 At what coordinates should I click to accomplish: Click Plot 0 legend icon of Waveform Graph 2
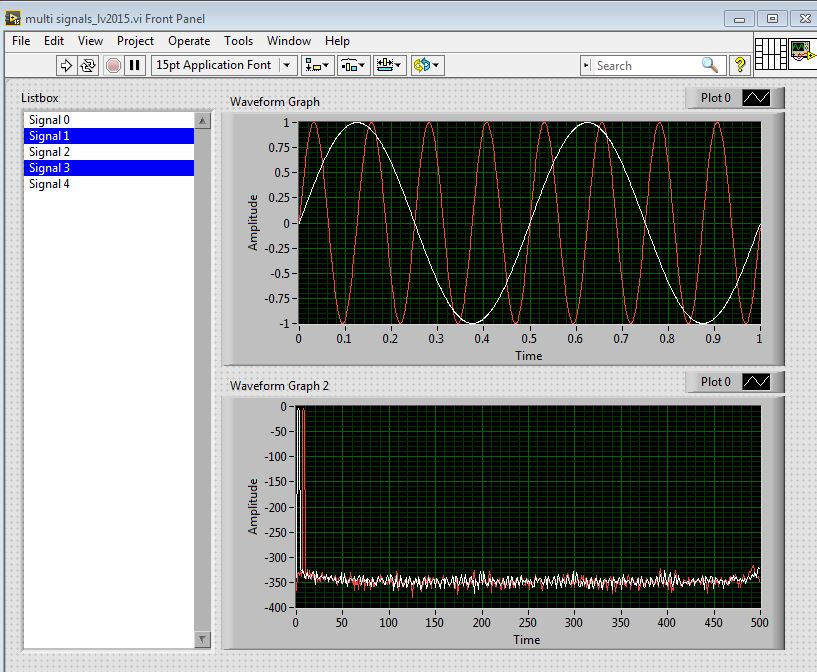(756, 382)
